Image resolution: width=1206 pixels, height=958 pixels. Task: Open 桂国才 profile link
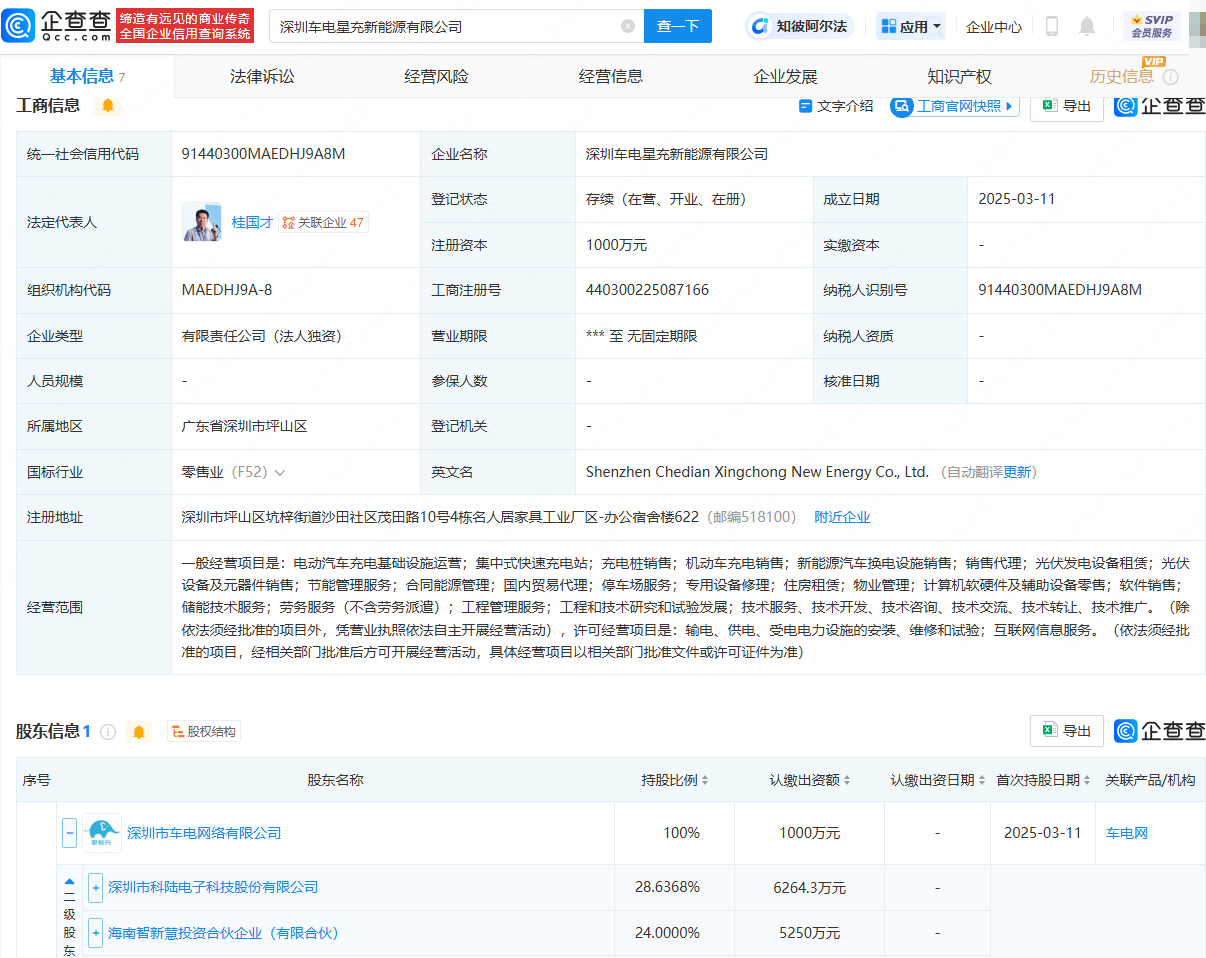pyautogui.click(x=252, y=222)
